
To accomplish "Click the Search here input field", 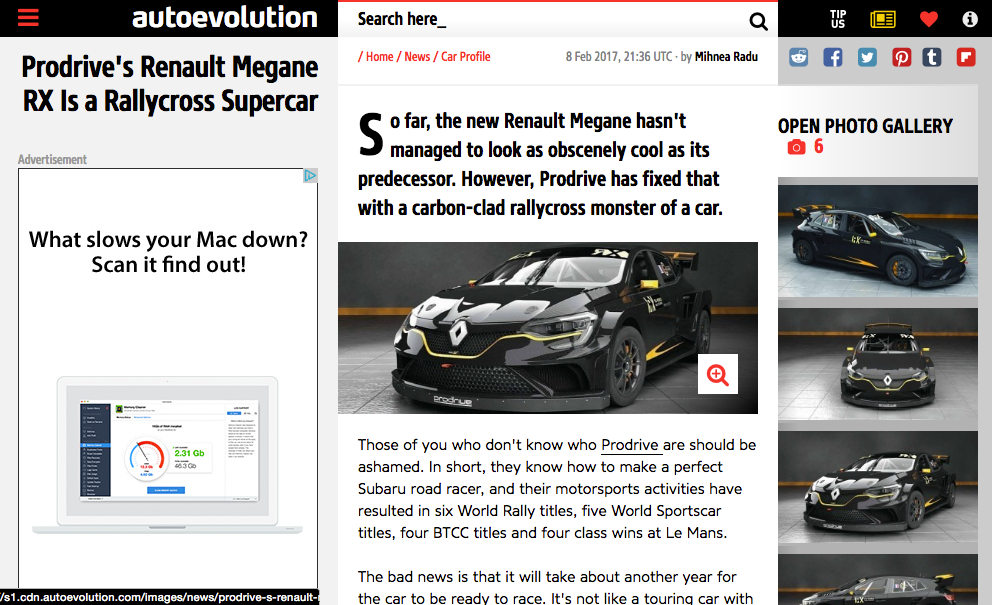I will point(547,20).
